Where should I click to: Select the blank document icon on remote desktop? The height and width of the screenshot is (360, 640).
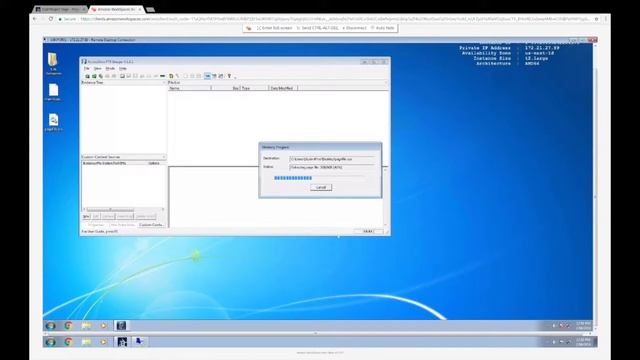53,92
